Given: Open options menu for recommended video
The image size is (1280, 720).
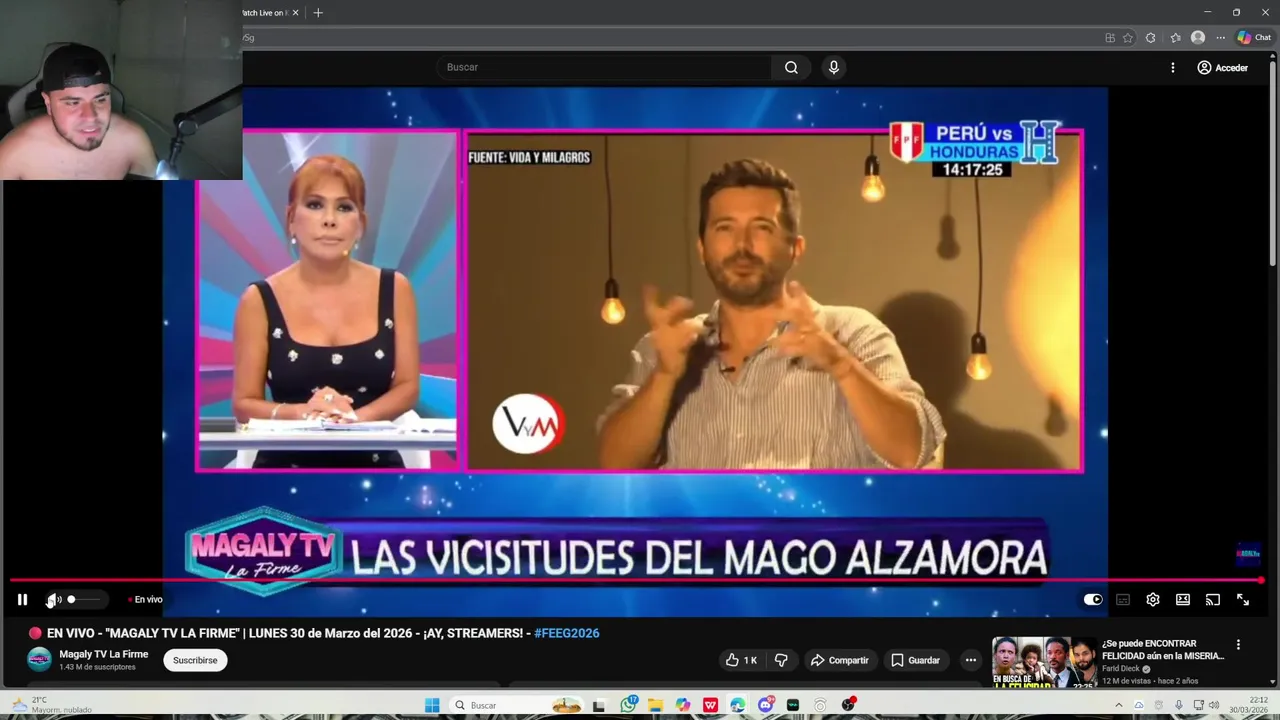Looking at the screenshot, I should pos(1238,645).
